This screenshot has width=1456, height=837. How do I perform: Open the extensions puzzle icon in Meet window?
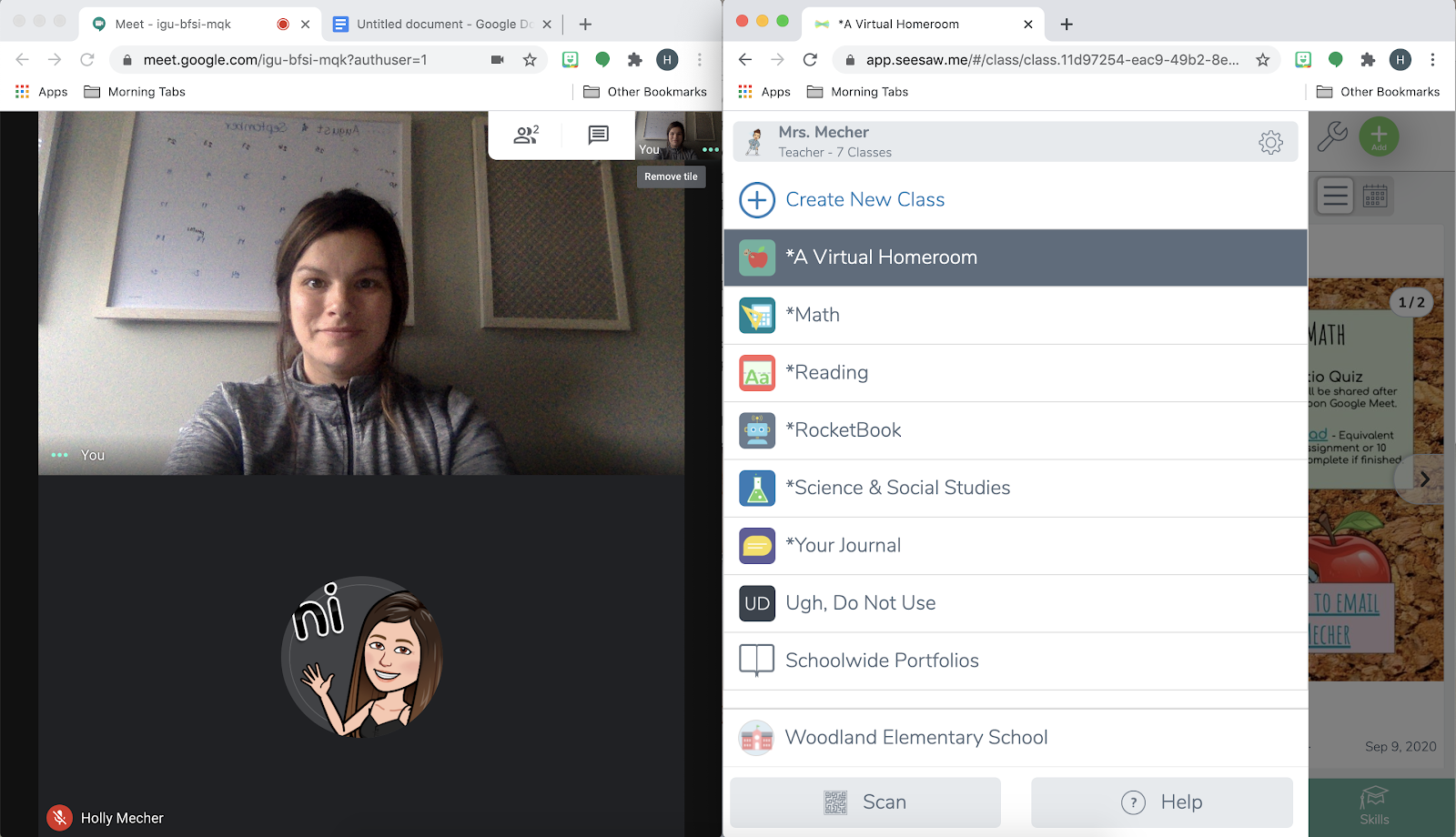pos(635,60)
